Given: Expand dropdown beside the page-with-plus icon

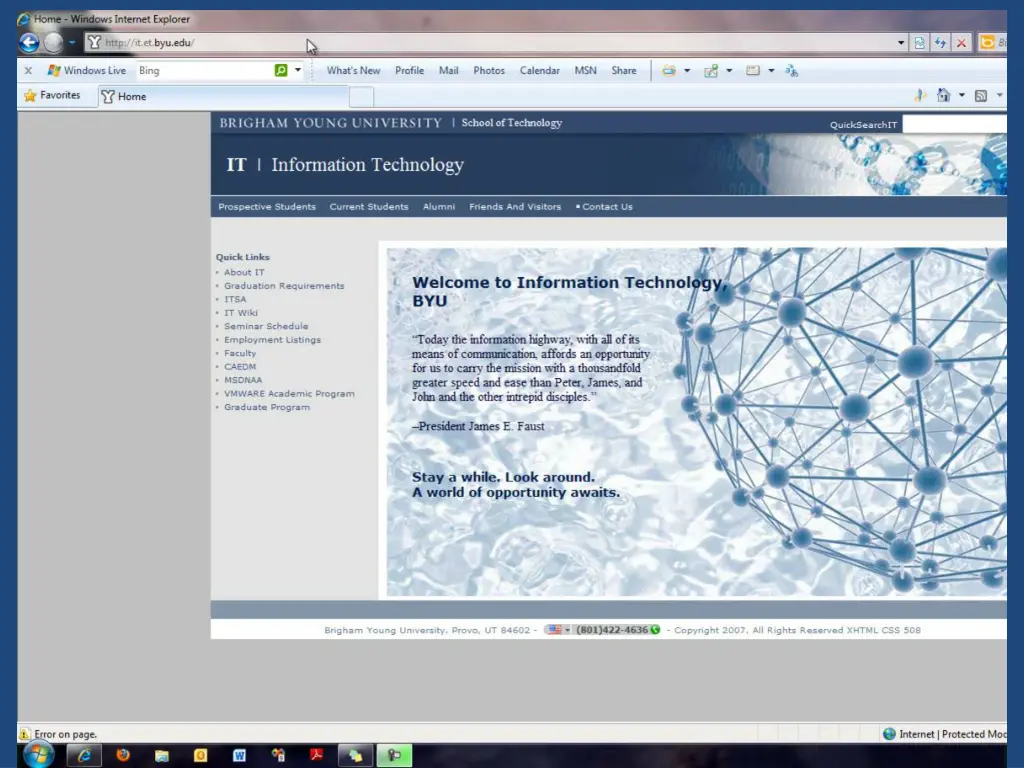Looking at the screenshot, I should point(729,71).
